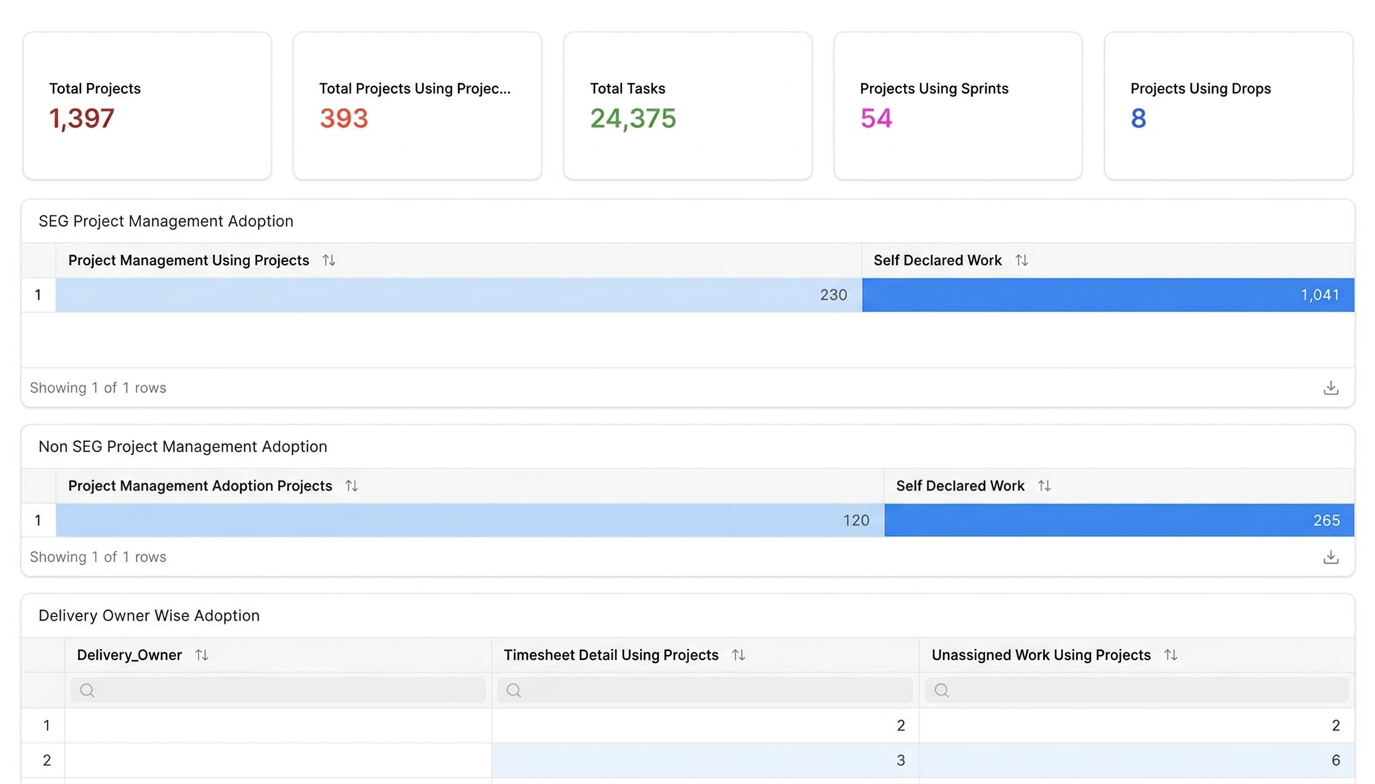
Task: Sort Unassigned Work Using Projects column
Action: [1171, 655]
